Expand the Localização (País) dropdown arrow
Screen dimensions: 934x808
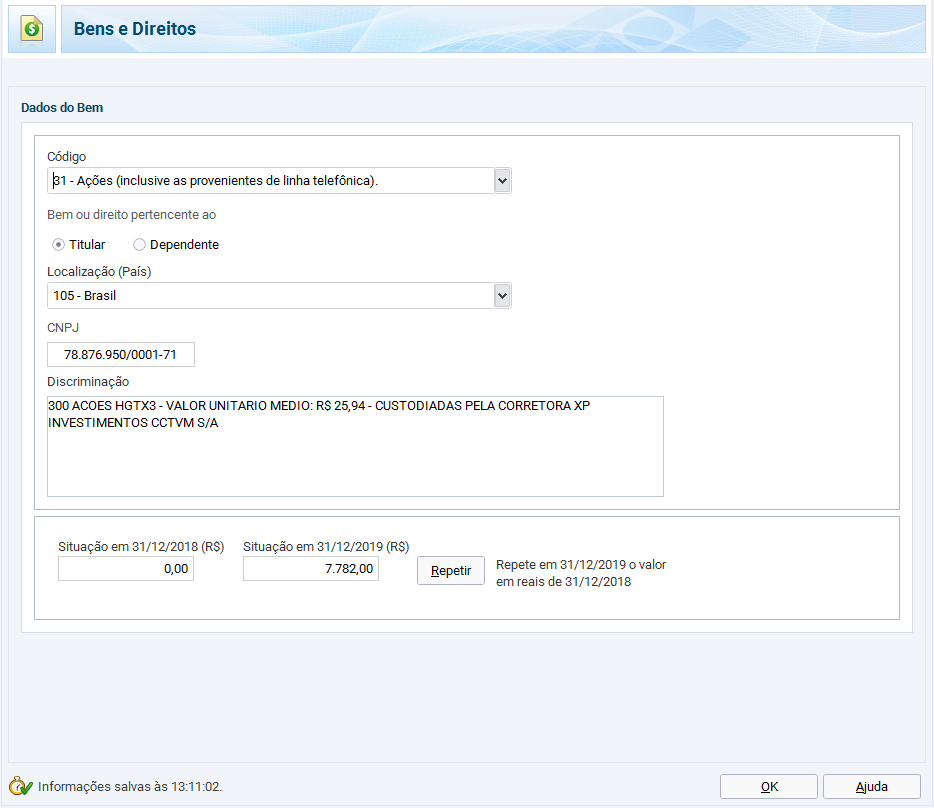click(502, 296)
